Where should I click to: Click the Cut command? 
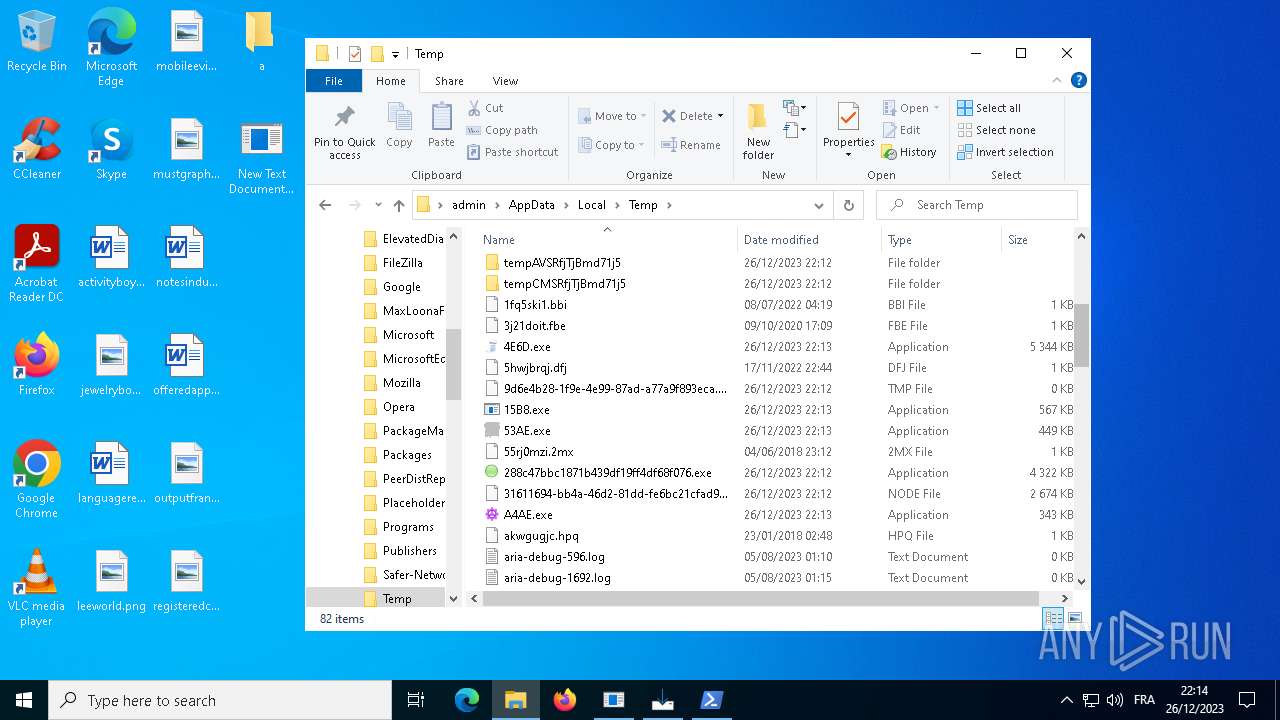pos(485,108)
